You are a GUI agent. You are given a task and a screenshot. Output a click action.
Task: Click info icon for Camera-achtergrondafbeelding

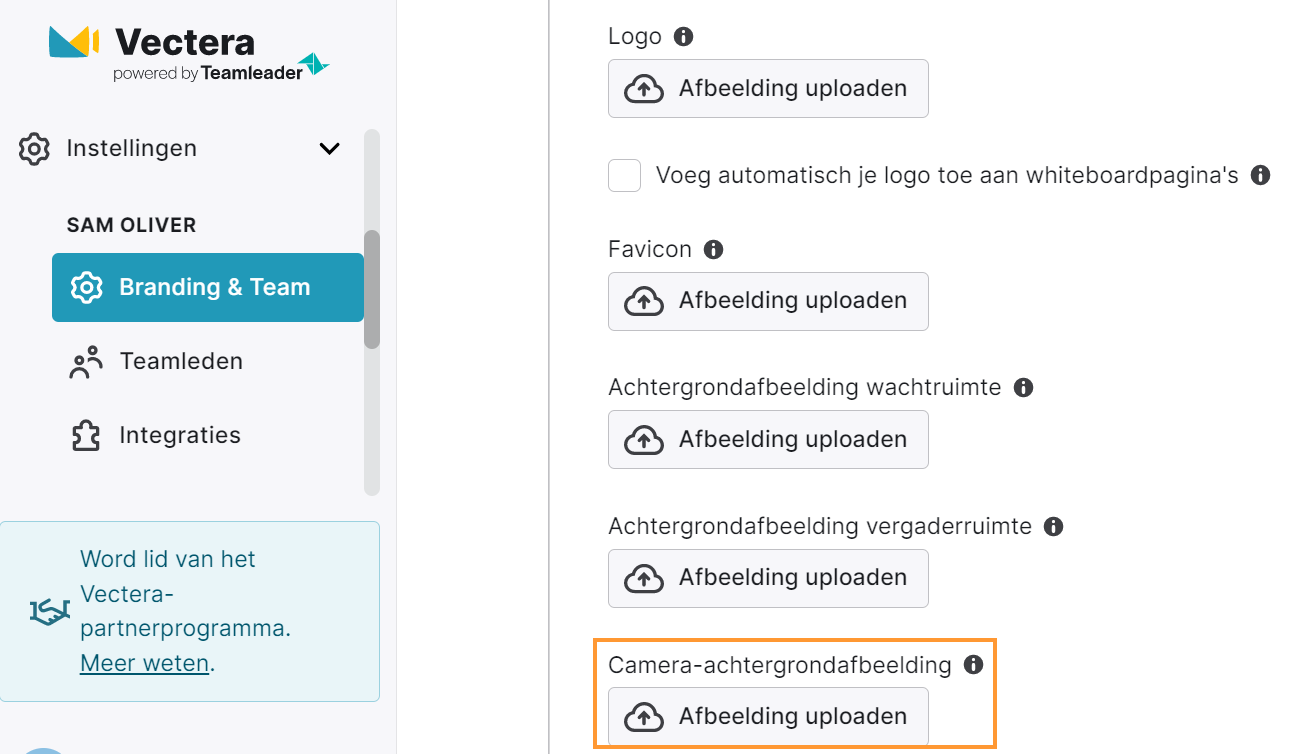(x=973, y=664)
